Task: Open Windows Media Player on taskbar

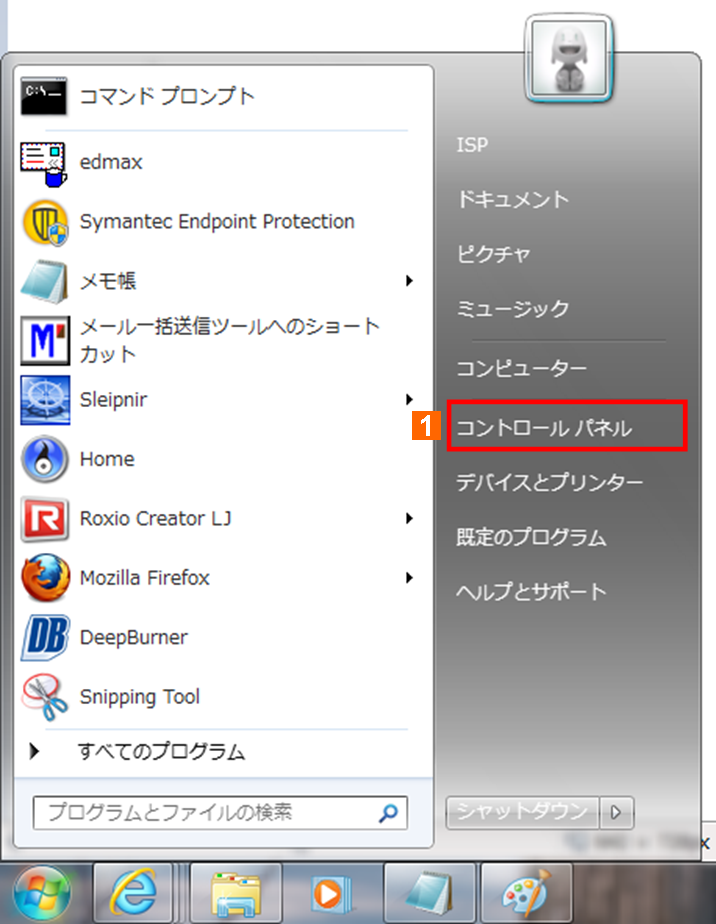Action: [331, 893]
